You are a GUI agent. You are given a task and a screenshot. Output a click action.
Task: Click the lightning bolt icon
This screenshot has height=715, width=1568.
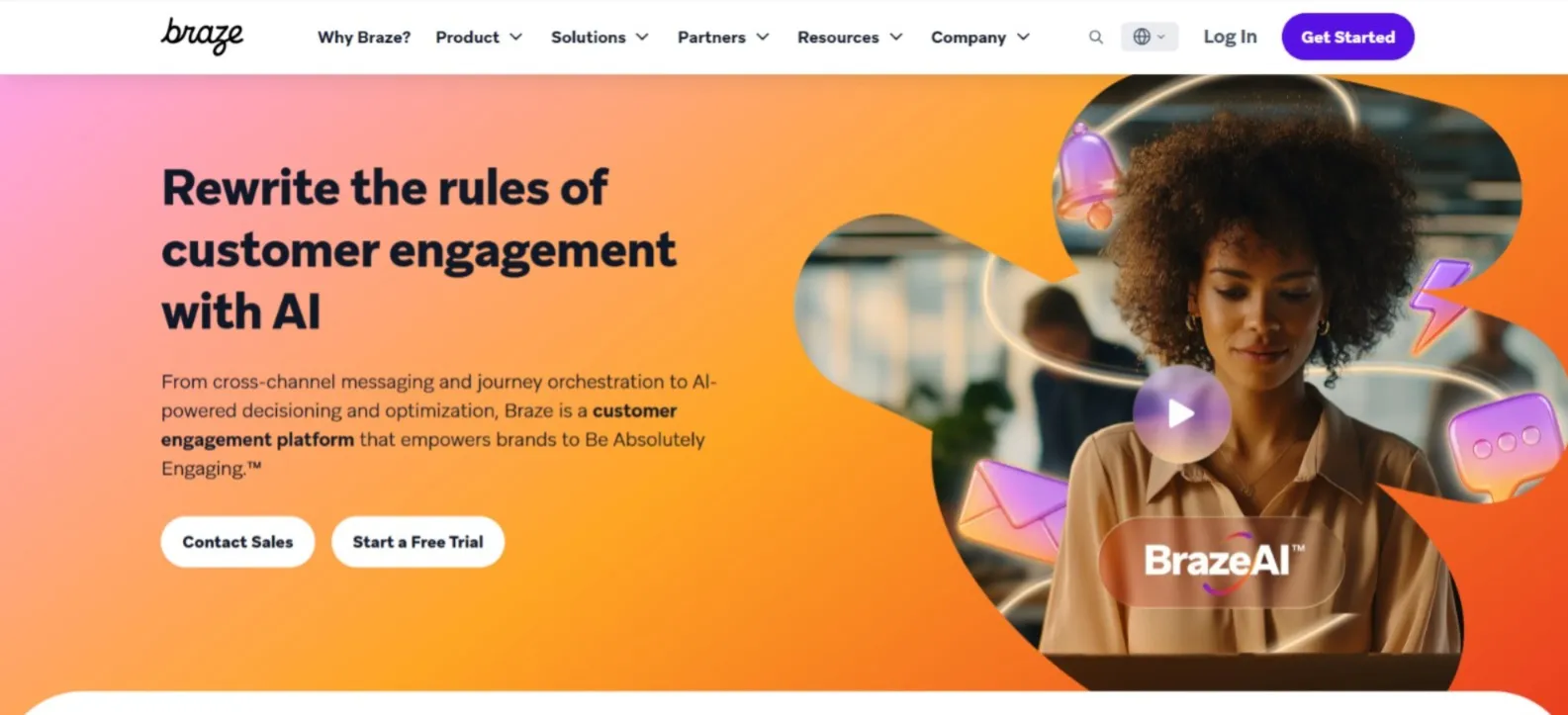pyautogui.click(x=1437, y=305)
